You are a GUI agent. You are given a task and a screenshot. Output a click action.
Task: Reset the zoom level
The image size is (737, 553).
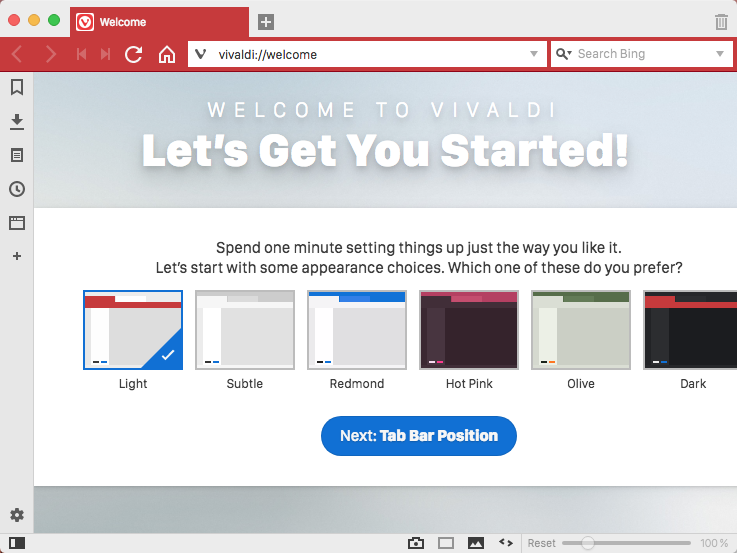541,543
